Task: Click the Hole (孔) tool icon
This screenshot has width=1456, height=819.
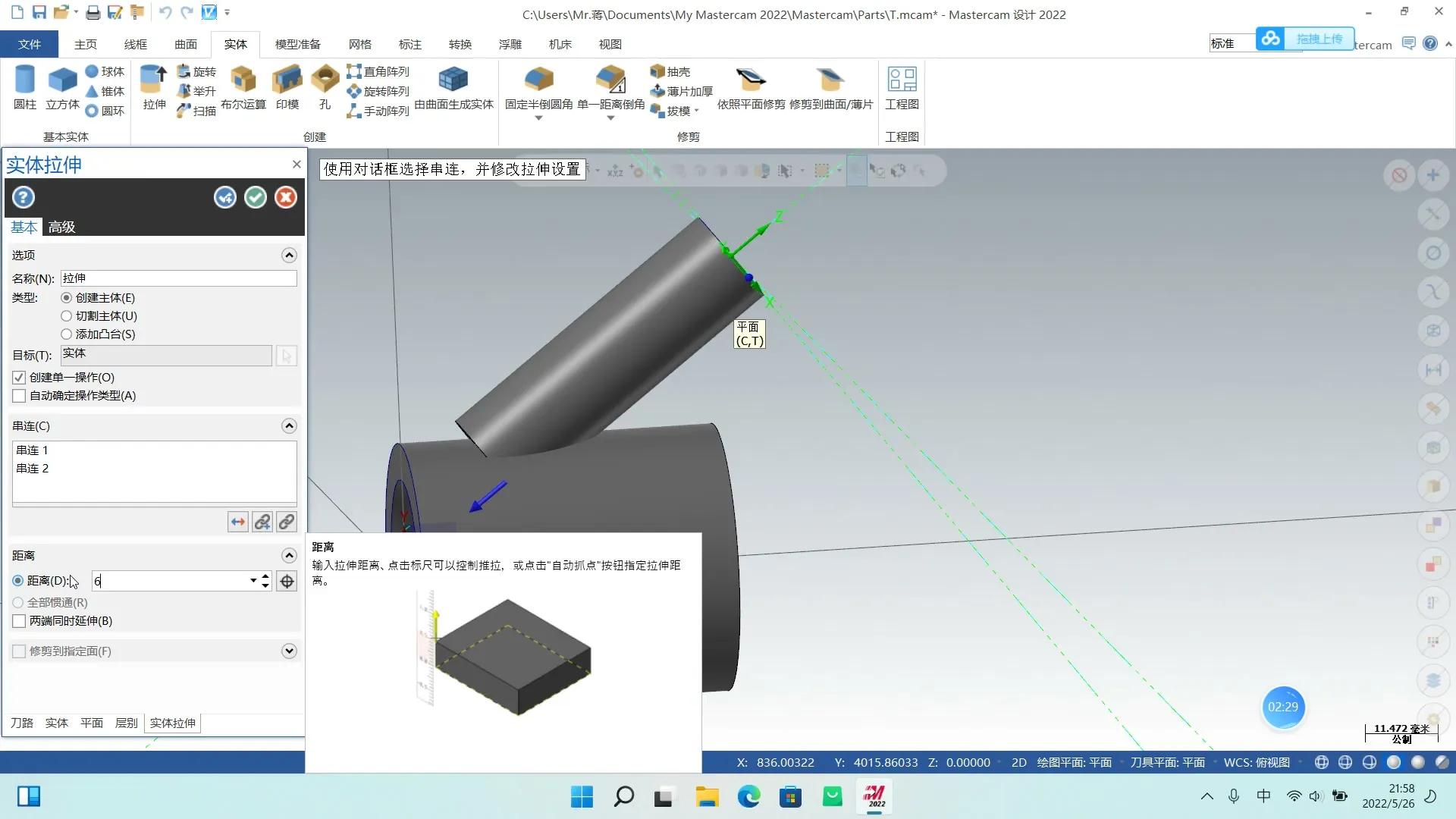Action: click(325, 80)
